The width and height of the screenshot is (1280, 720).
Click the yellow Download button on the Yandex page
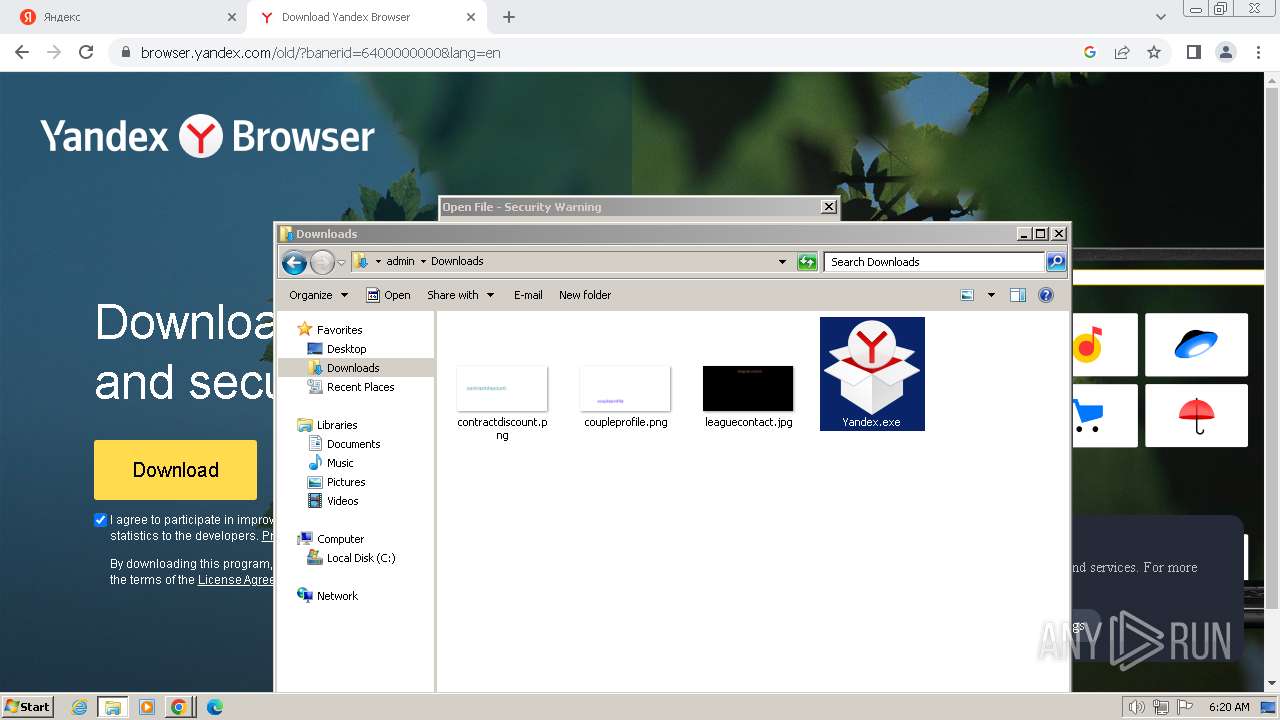[x=175, y=470]
